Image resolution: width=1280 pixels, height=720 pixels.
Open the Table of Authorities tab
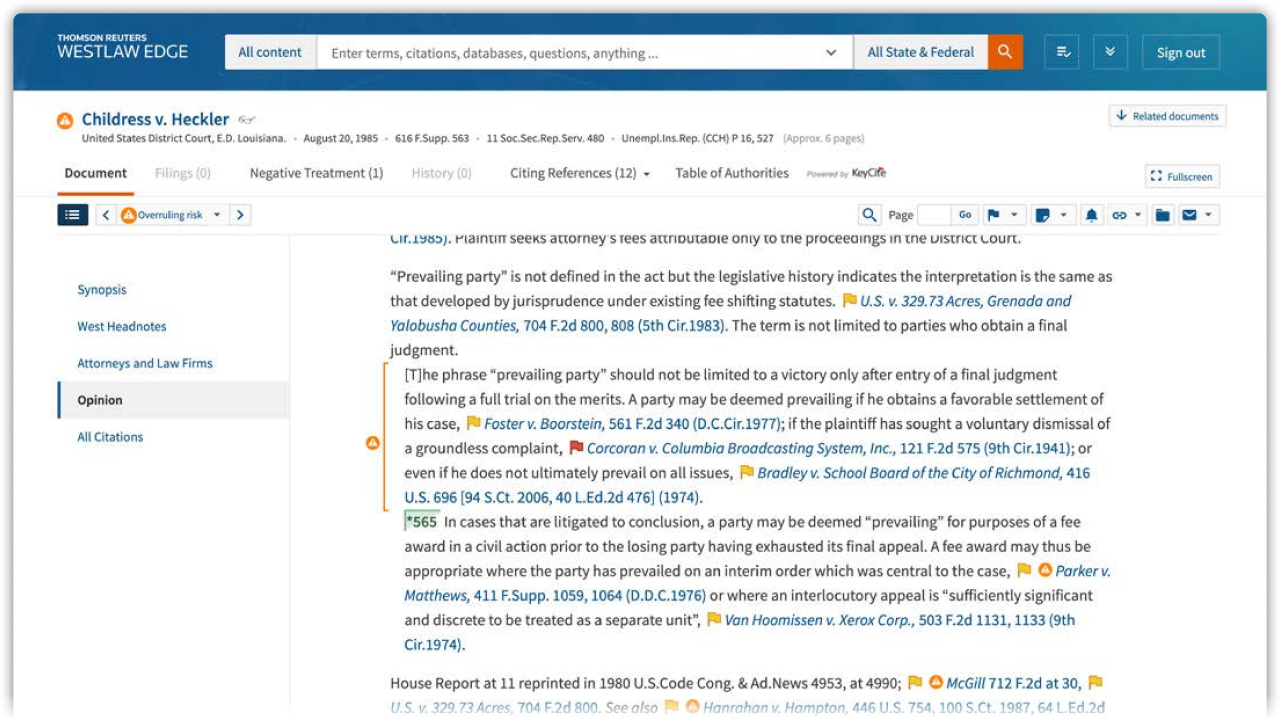tap(731, 173)
